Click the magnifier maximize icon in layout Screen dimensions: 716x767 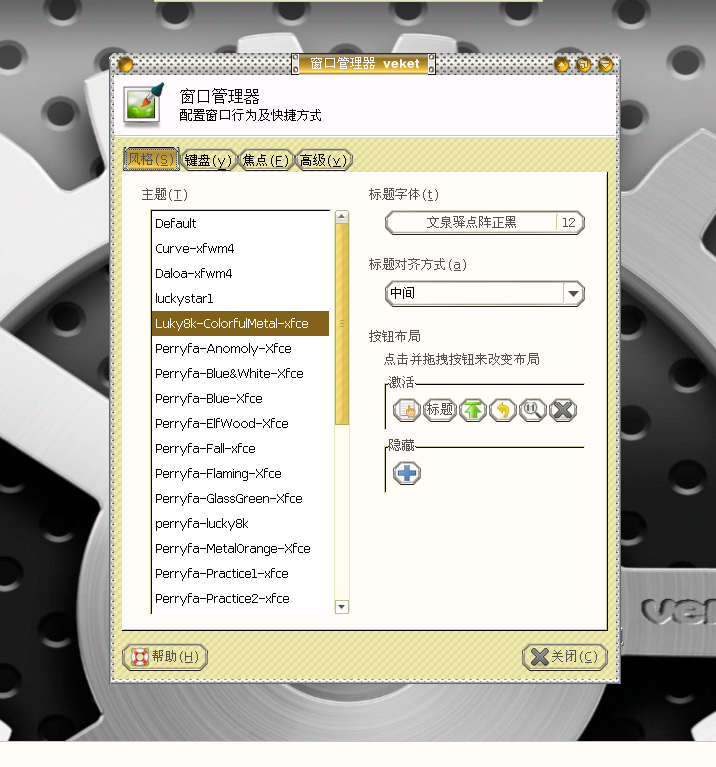click(x=533, y=409)
